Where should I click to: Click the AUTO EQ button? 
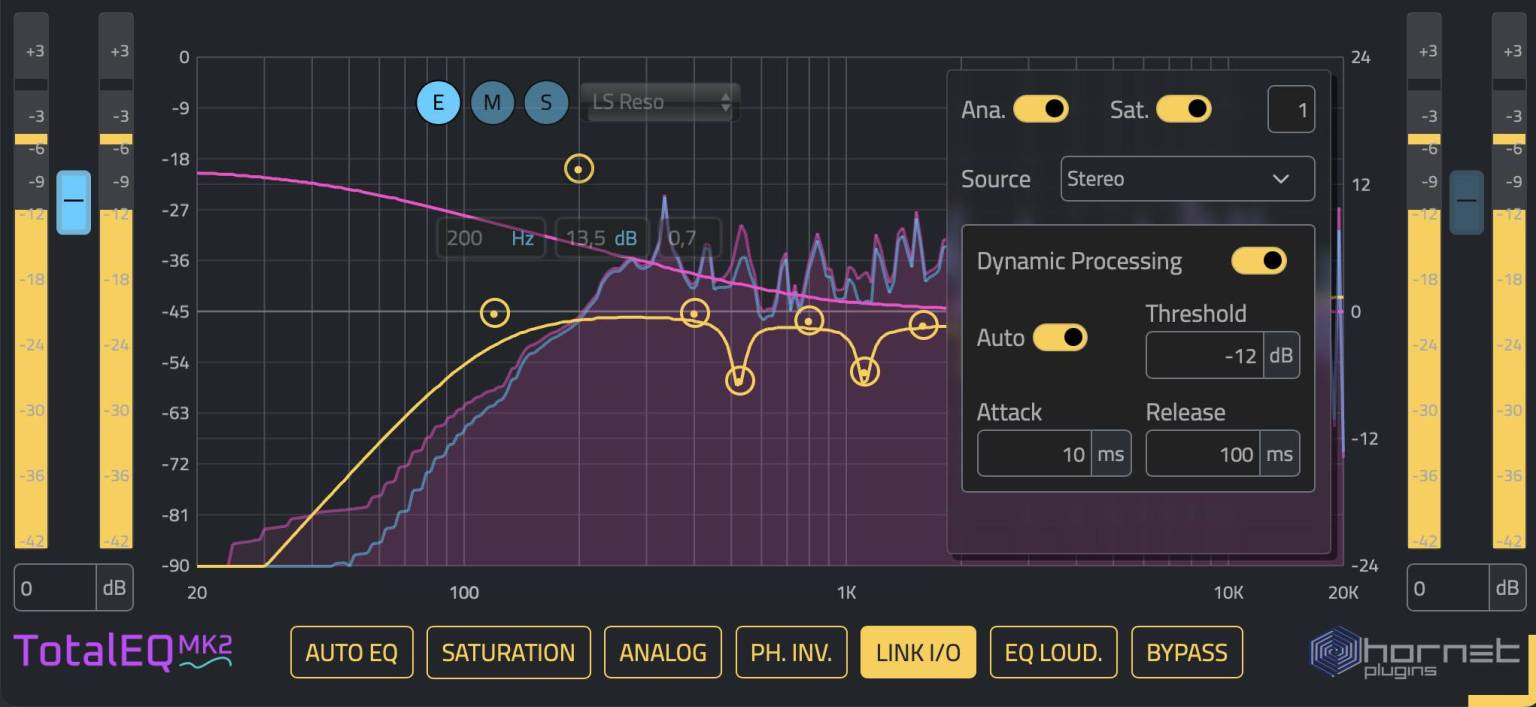click(x=352, y=652)
